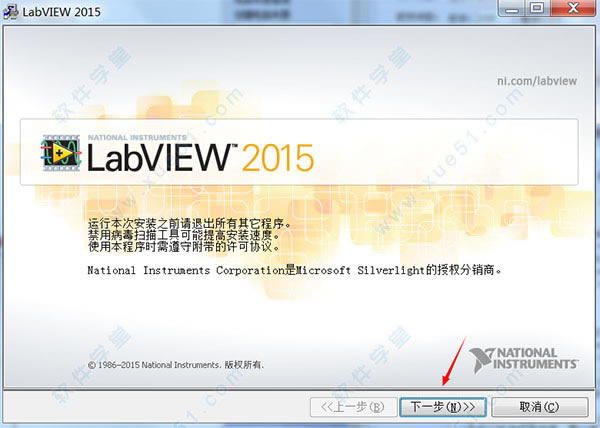This screenshot has width=600, height=428.
Task: Click the line '运行本次安装之前请退出所有其它程序。'
Action: coord(189,223)
